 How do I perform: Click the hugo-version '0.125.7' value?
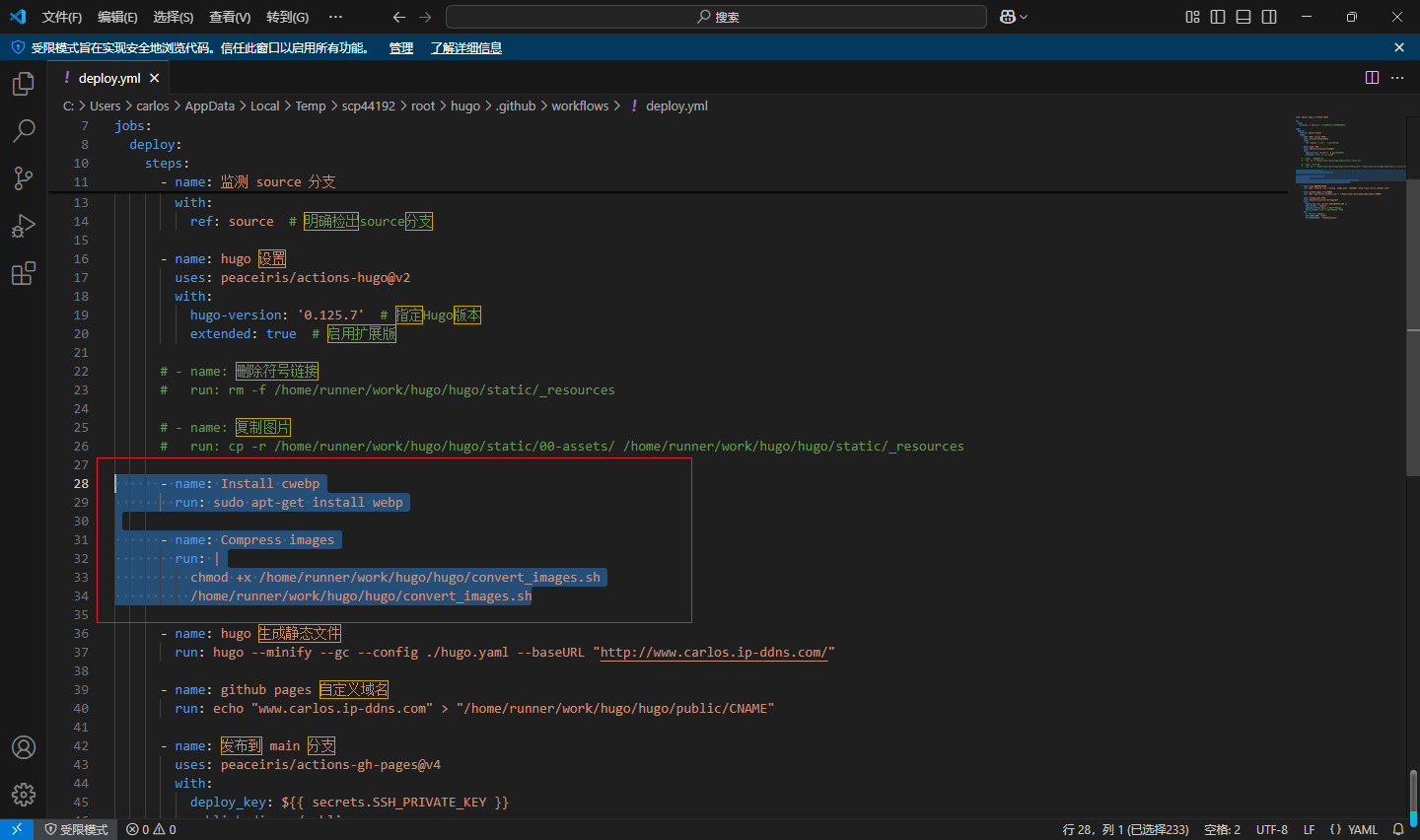pyautogui.click(x=331, y=315)
